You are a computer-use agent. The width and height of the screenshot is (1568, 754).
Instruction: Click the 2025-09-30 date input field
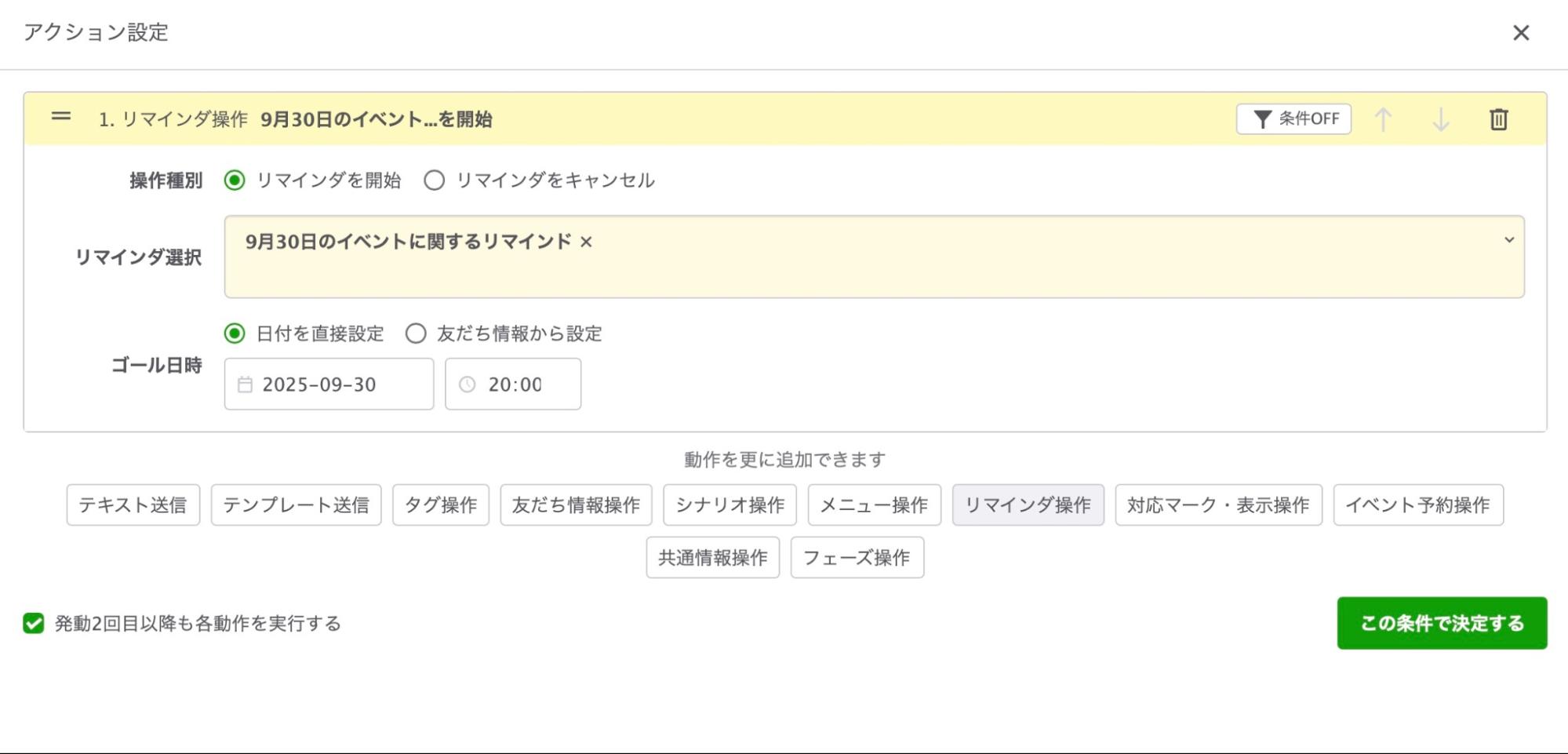pyautogui.click(x=329, y=384)
